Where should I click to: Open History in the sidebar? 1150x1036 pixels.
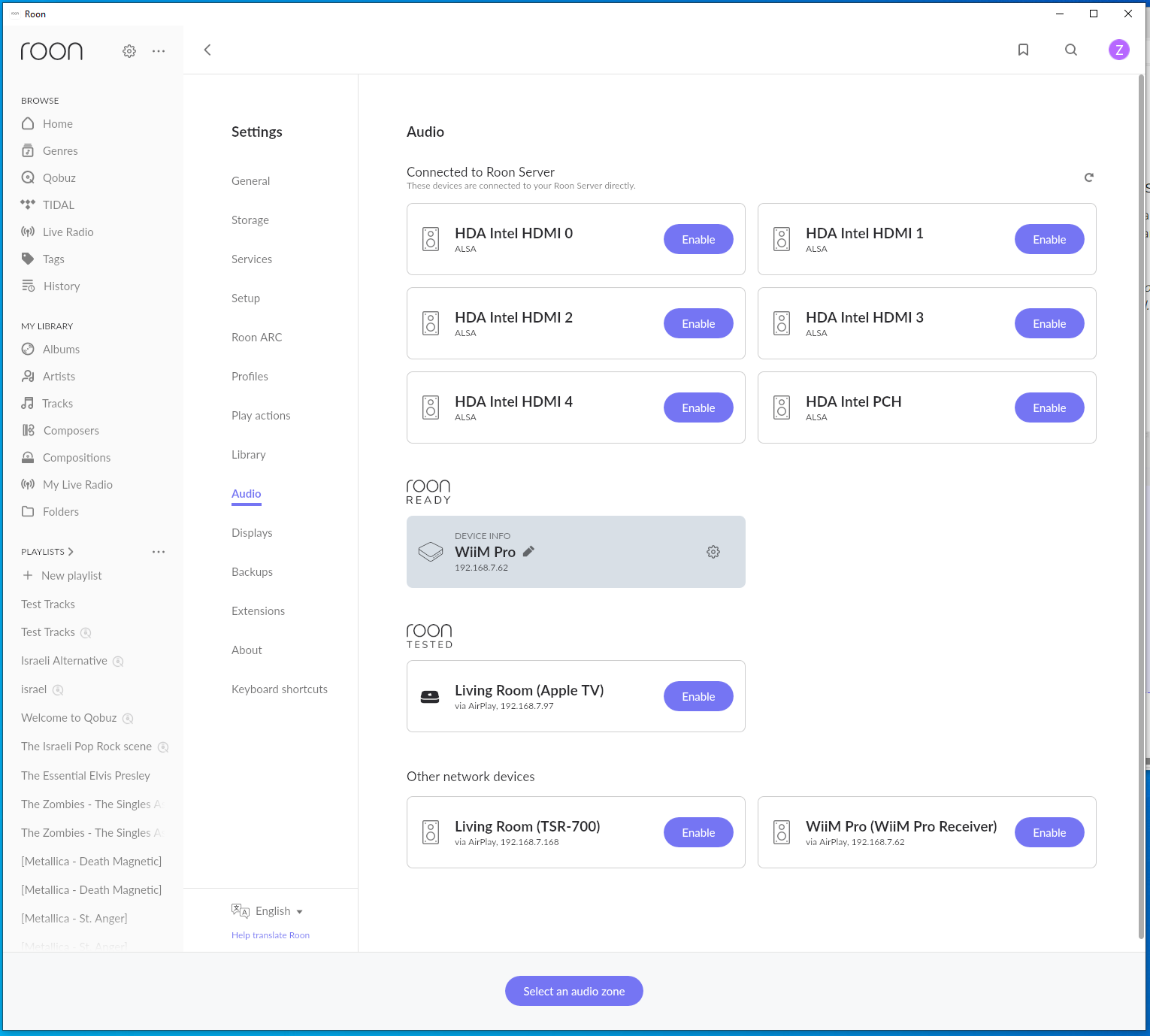coord(50,286)
